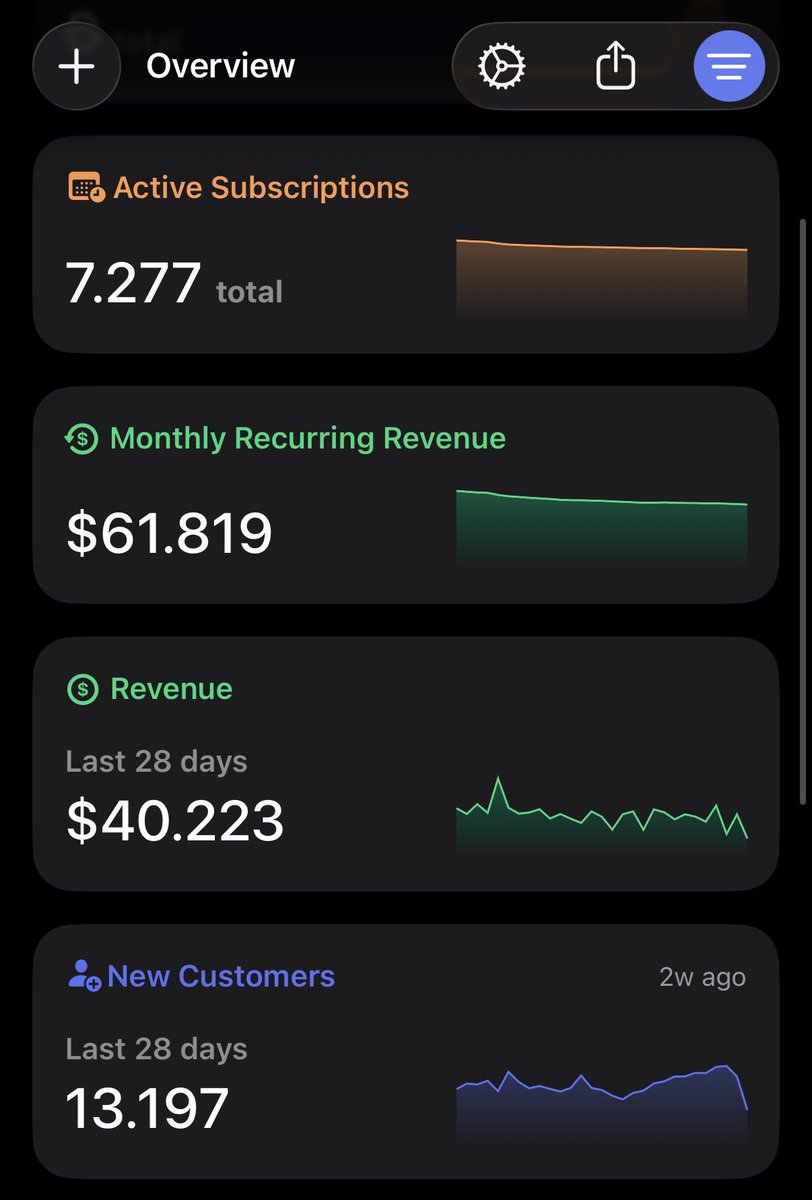Open the Revenue card heading
Image resolution: width=812 pixels, height=1200 pixels.
[171, 688]
